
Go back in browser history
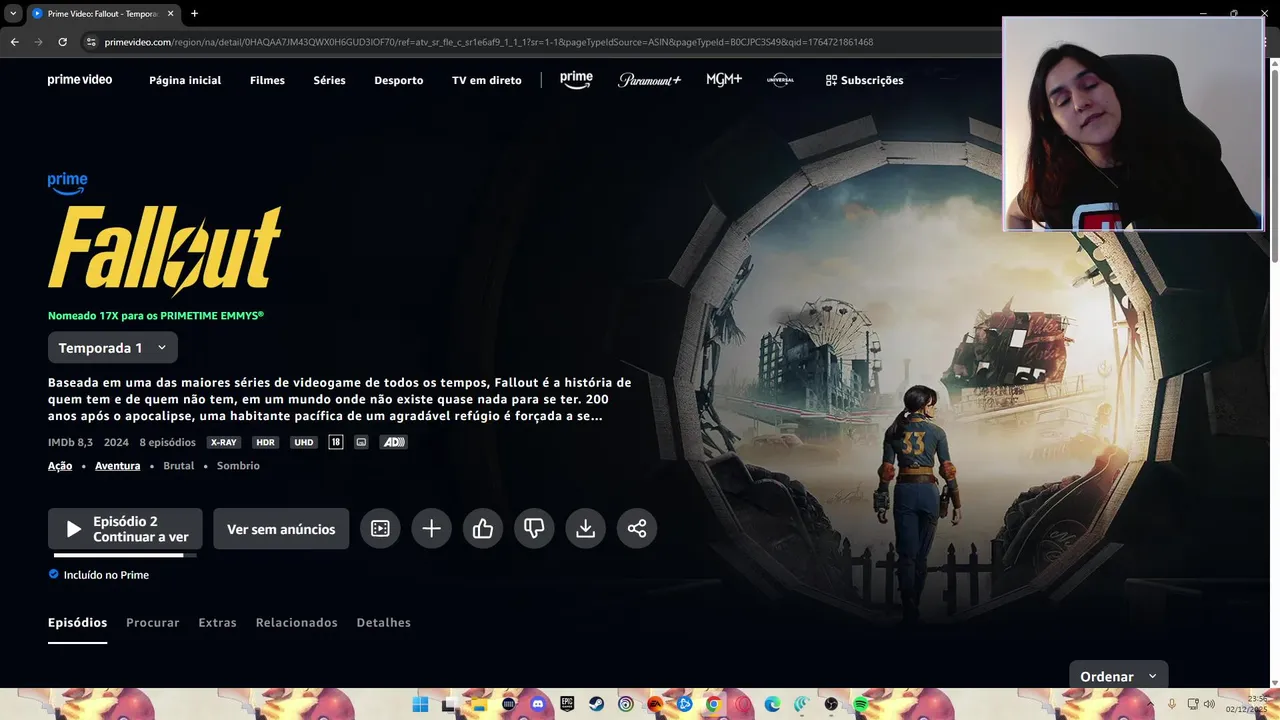pyautogui.click(x=14, y=42)
